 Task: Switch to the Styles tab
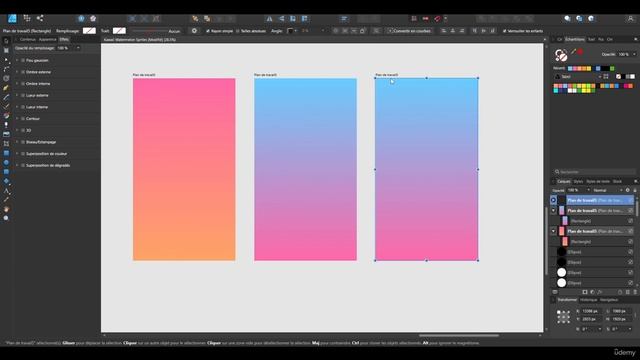point(578,182)
